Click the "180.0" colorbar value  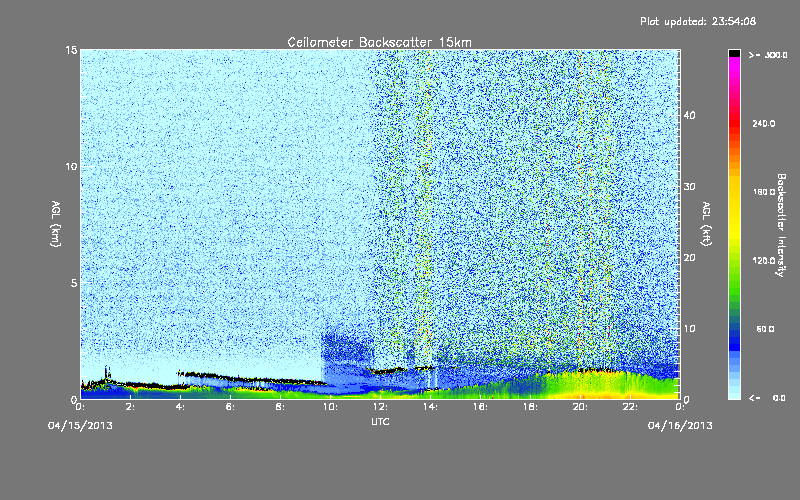[764, 192]
